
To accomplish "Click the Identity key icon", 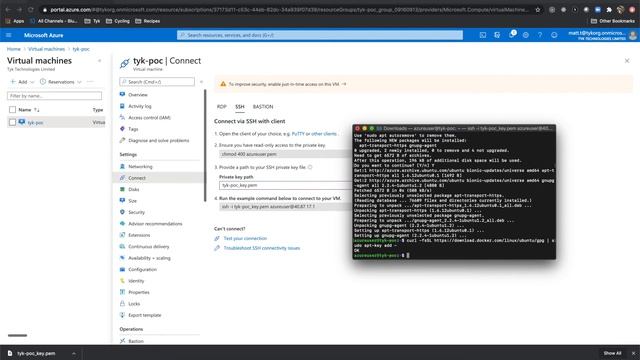I will (122, 280).
